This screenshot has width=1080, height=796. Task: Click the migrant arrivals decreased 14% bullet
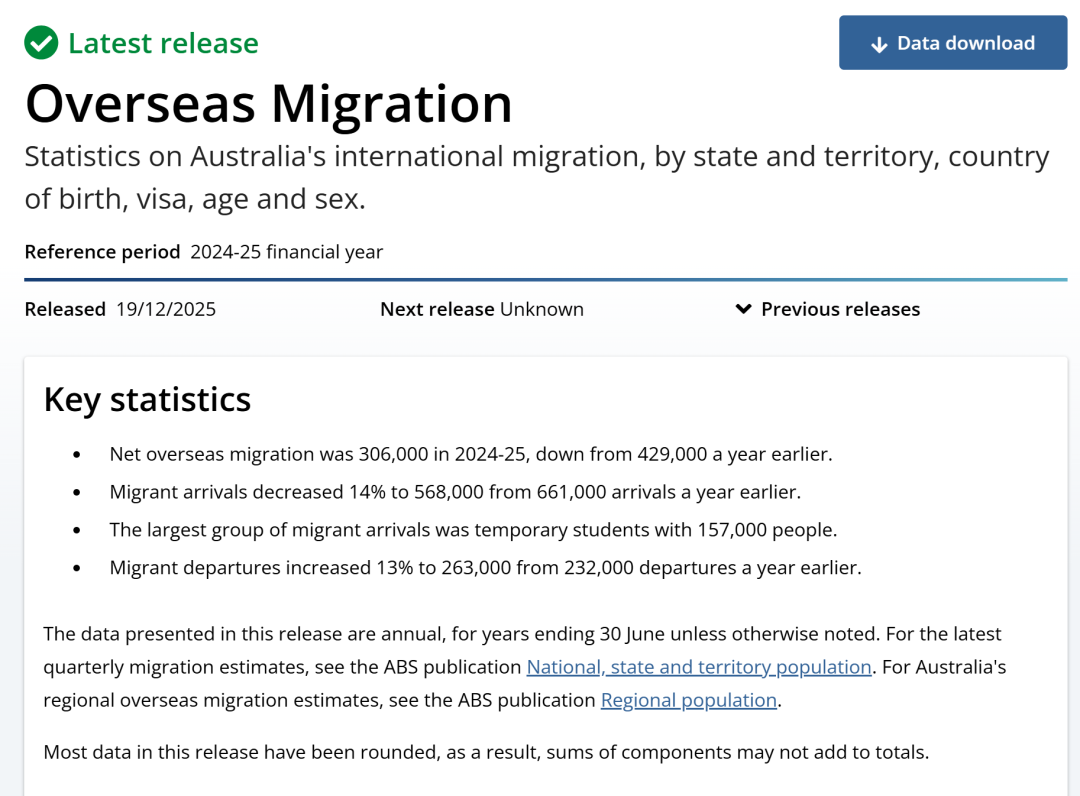(x=455, y=492)
